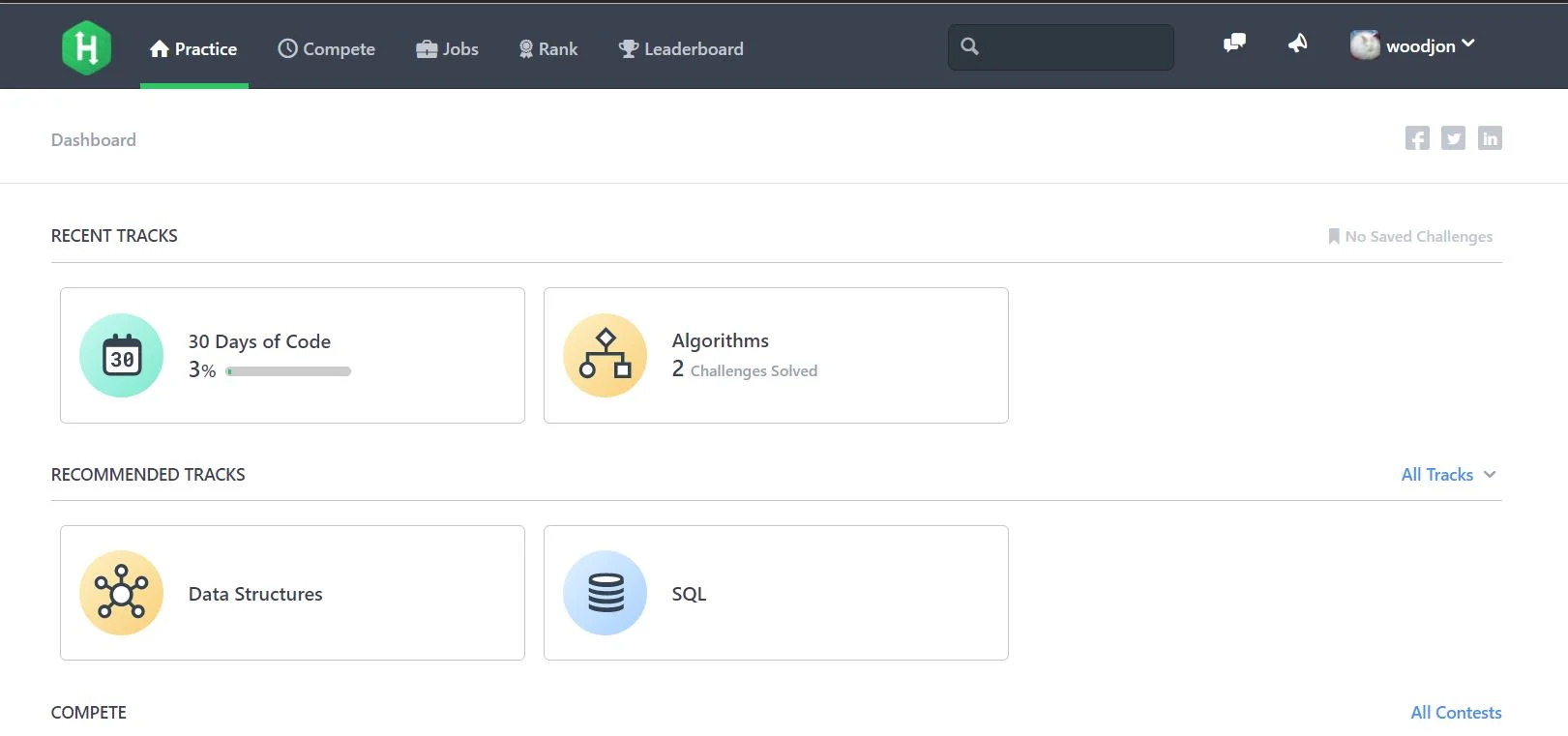Screen dimensions: 1568x736
Task: Click the woodjon username text
Action: pyautogui.click(x=1420, y=46)
